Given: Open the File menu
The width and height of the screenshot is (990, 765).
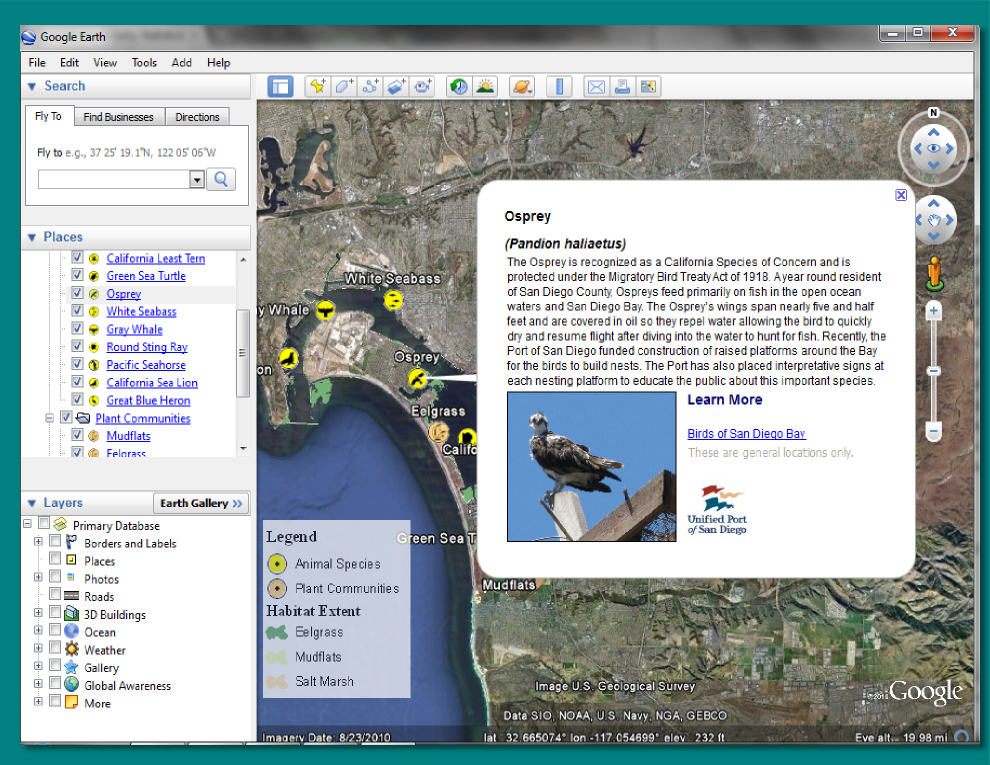Looking at the screenshot, I should tap(37, 62).
